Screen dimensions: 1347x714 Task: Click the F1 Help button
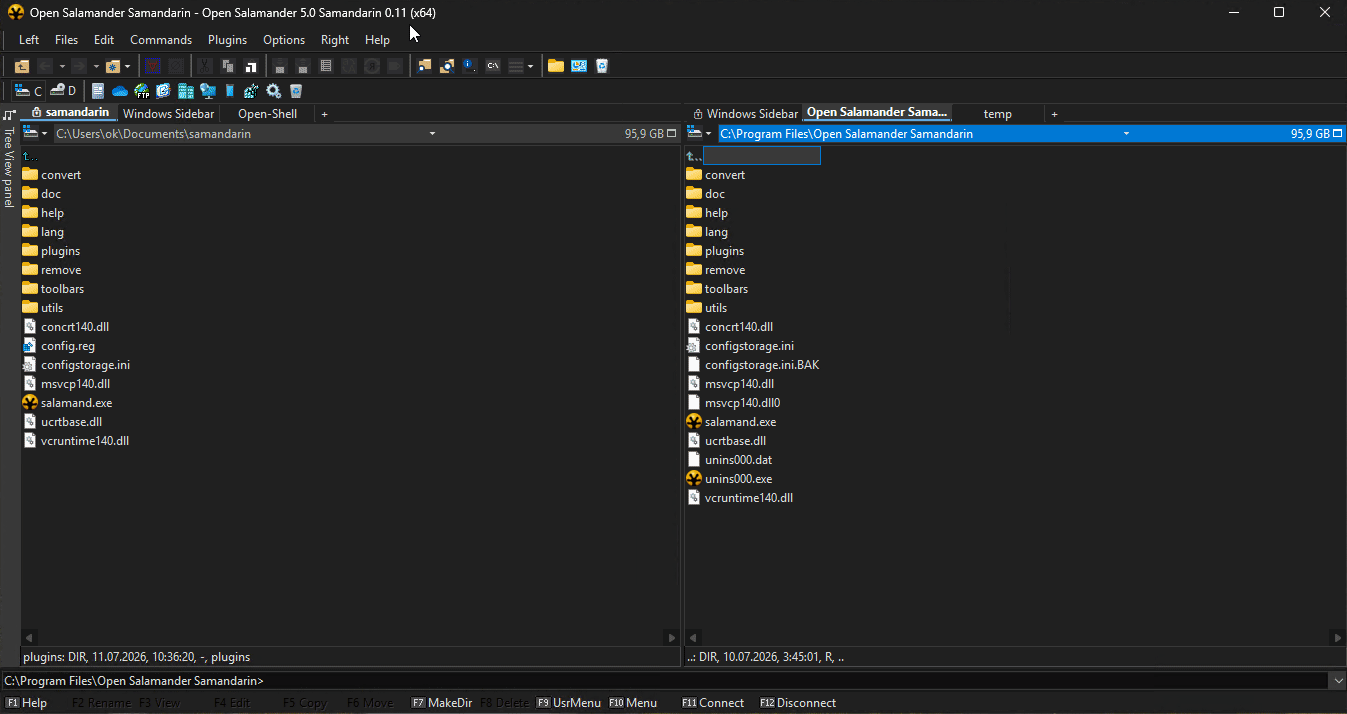coord(27,703)
